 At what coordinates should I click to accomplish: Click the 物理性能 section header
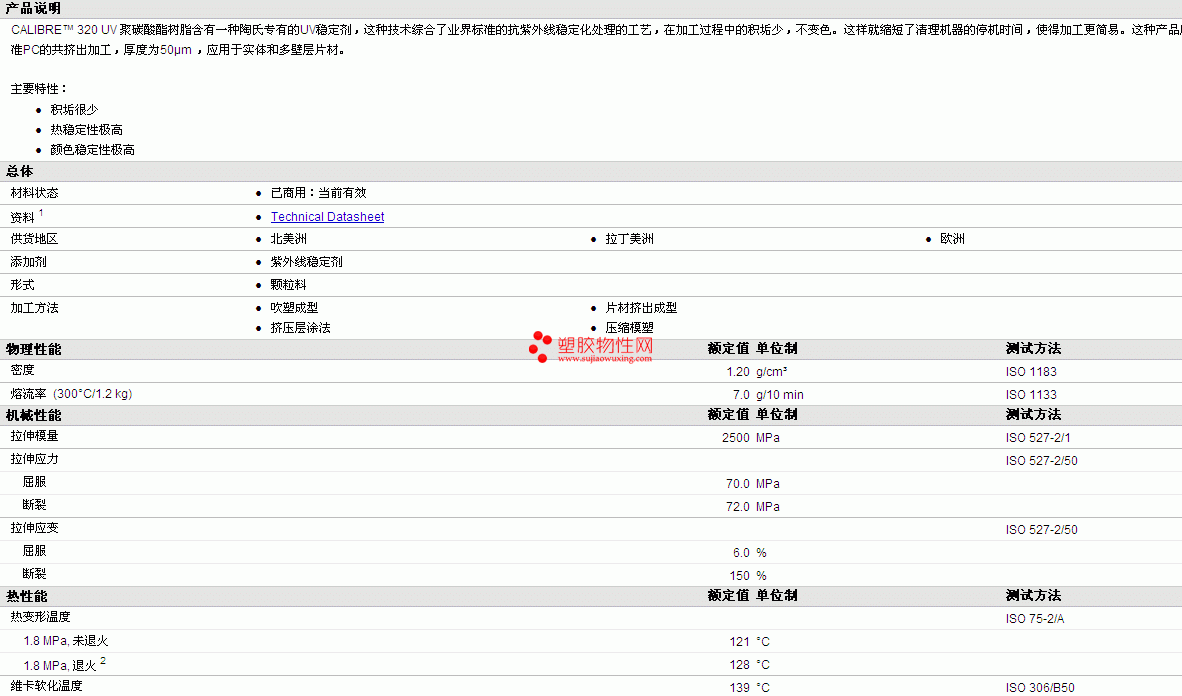tap(34, 349)
